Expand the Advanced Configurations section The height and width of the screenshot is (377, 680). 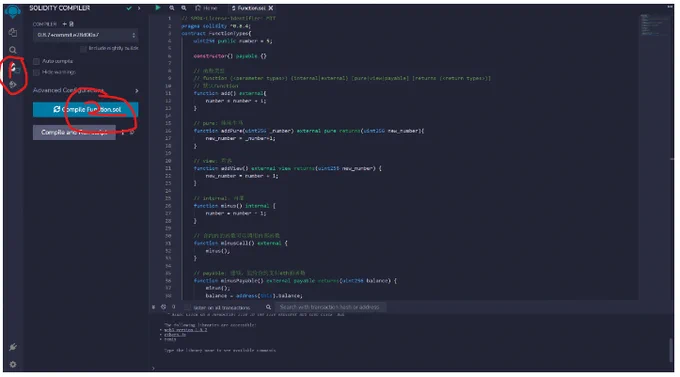(86, 90)
